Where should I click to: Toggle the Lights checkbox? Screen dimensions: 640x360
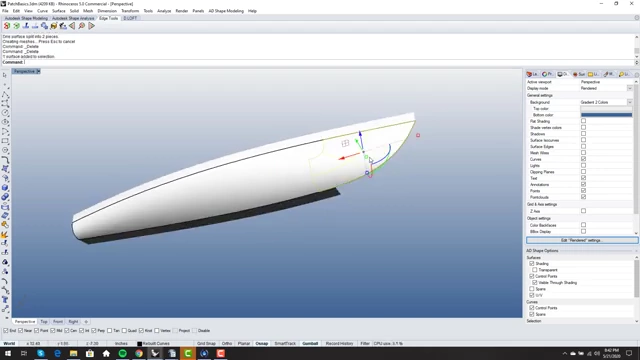click(583, 165)
